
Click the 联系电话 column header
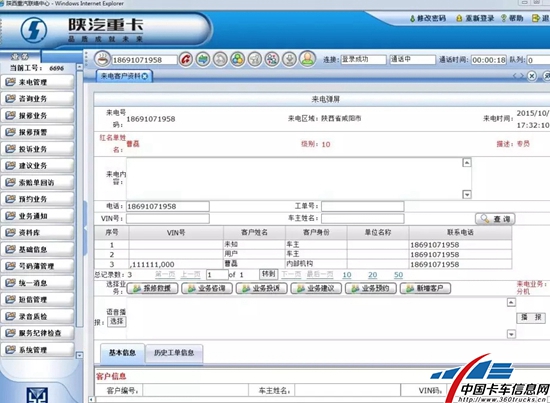pyautogui.click(x=460, y=232)
